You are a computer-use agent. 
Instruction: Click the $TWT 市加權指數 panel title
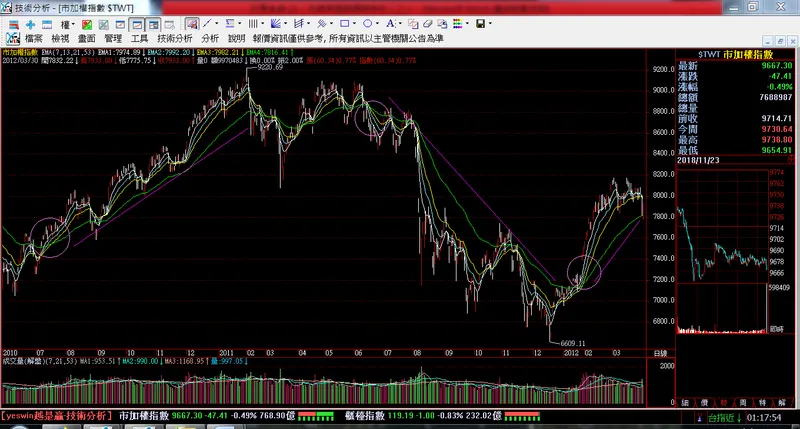tap(735, 54)
